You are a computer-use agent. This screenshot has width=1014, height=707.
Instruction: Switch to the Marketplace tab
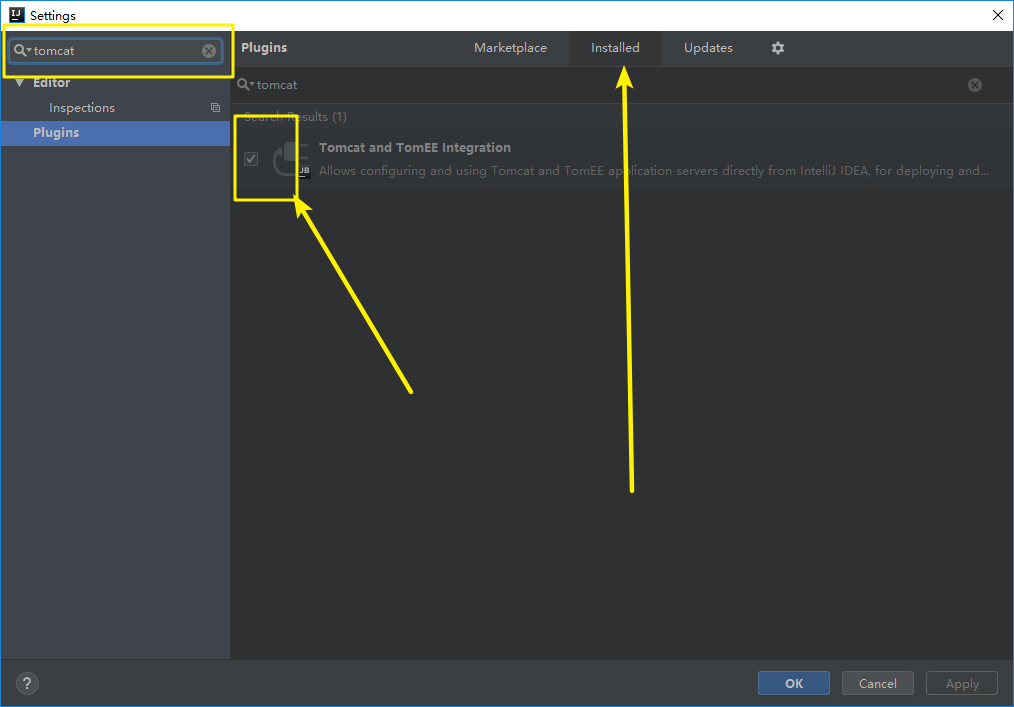pos(510,48)
